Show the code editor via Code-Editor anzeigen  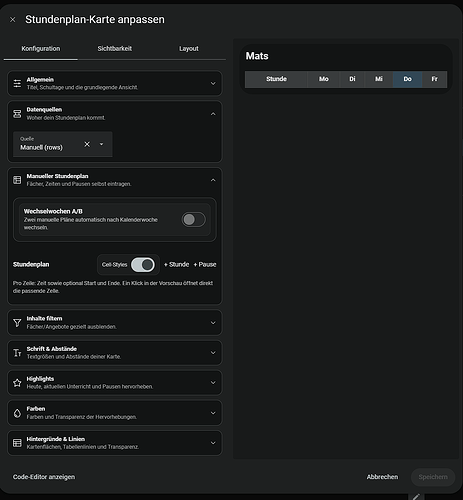coord(44,477)
